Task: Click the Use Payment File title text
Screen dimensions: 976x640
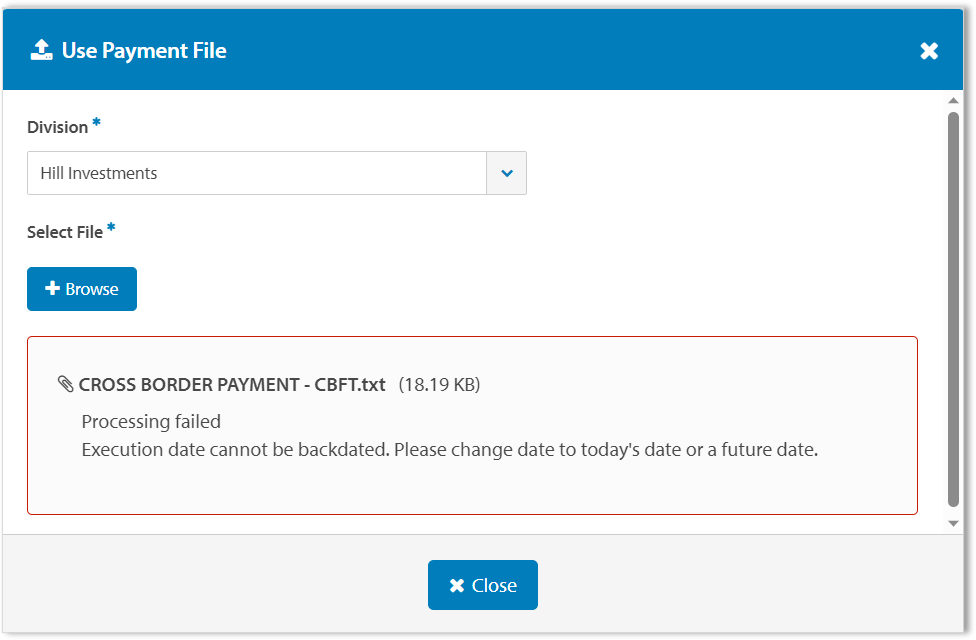Action: click(143, 50)
